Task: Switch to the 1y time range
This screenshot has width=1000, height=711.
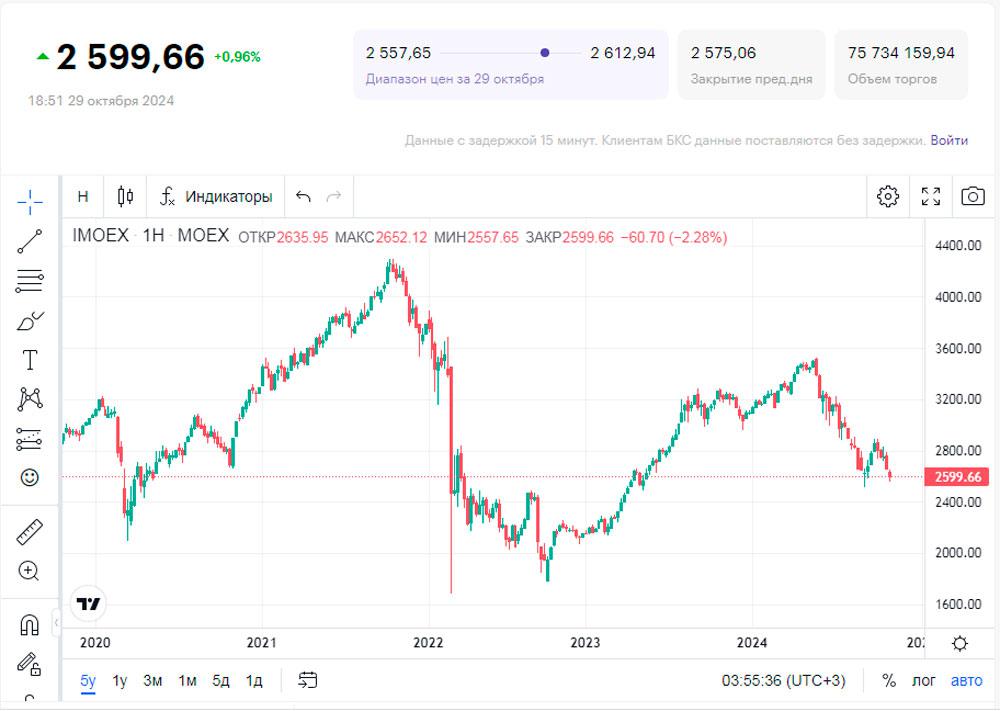Action: click(120, 681)
